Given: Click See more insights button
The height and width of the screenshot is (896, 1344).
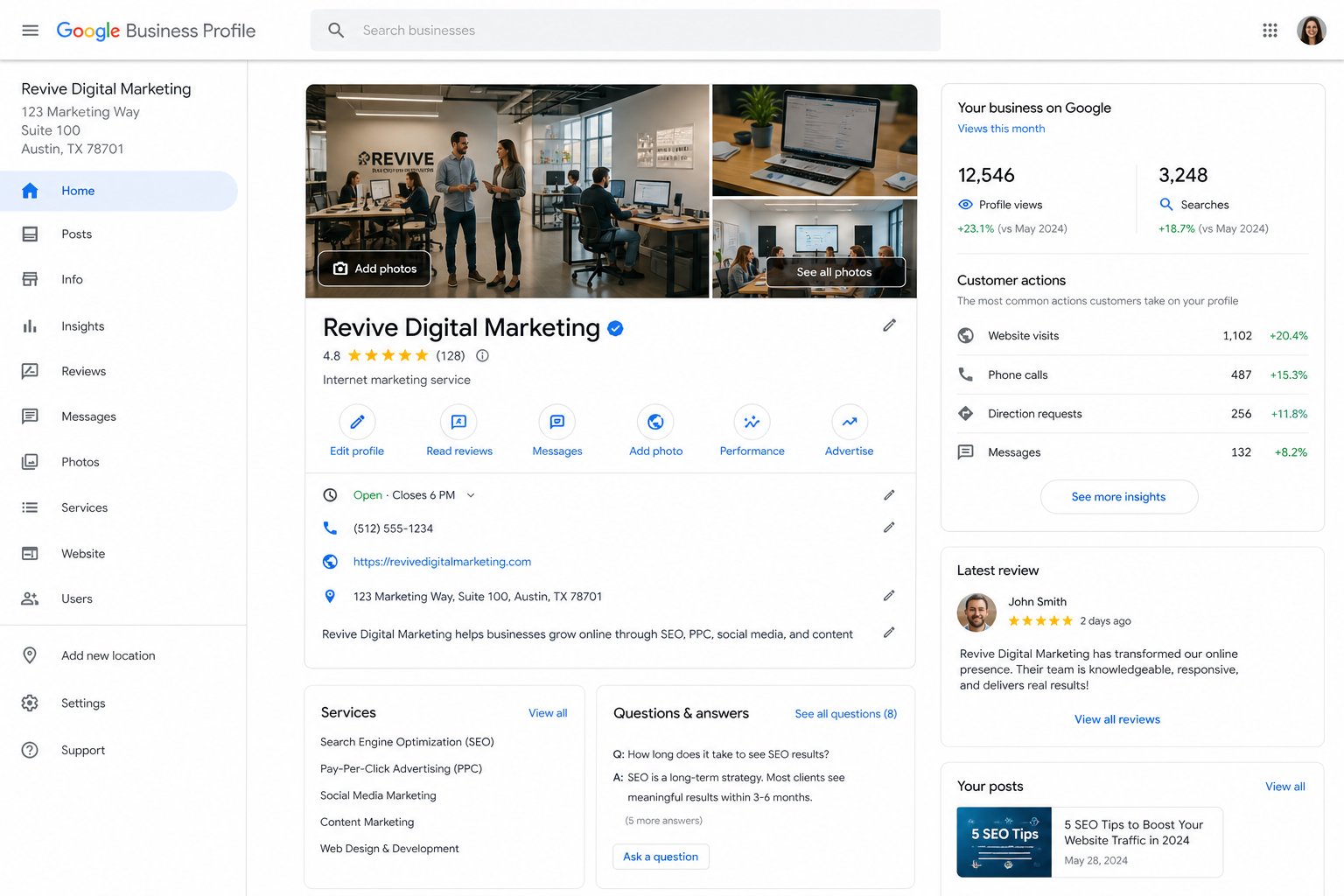Looking at the screenshot, I should coord(1118,497).
